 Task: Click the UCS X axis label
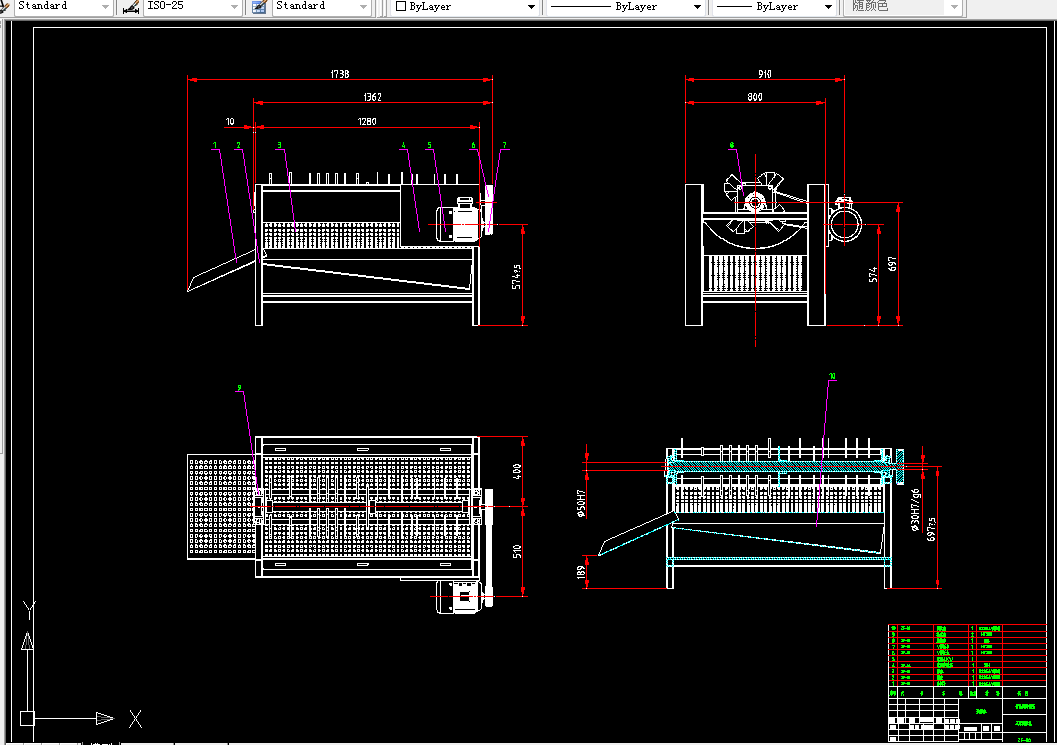135,719
